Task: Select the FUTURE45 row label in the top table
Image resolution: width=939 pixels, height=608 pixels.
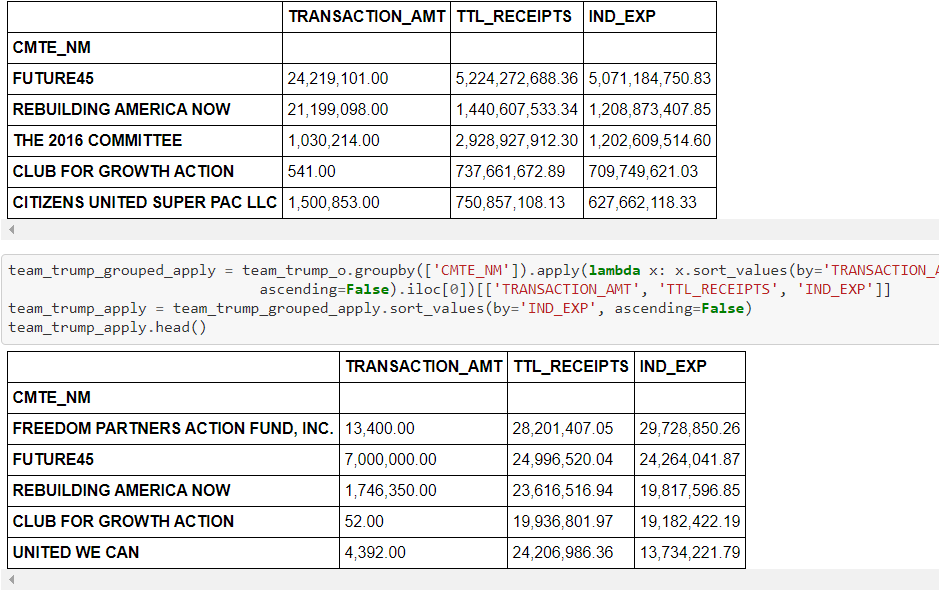Action: (53, 78)
